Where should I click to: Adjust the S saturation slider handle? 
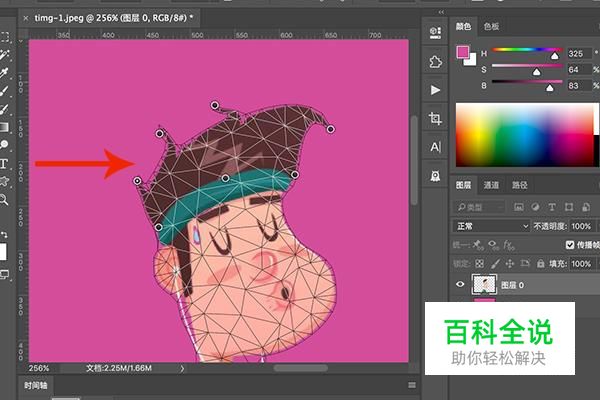[536, 72]
